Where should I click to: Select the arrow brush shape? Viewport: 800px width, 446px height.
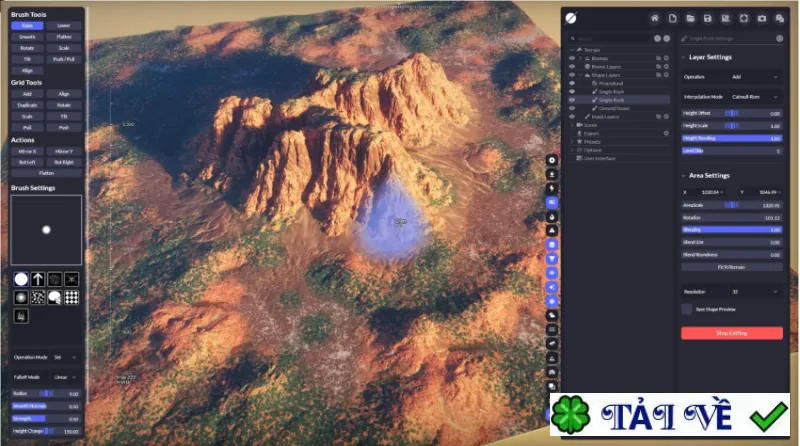(38, 279)
